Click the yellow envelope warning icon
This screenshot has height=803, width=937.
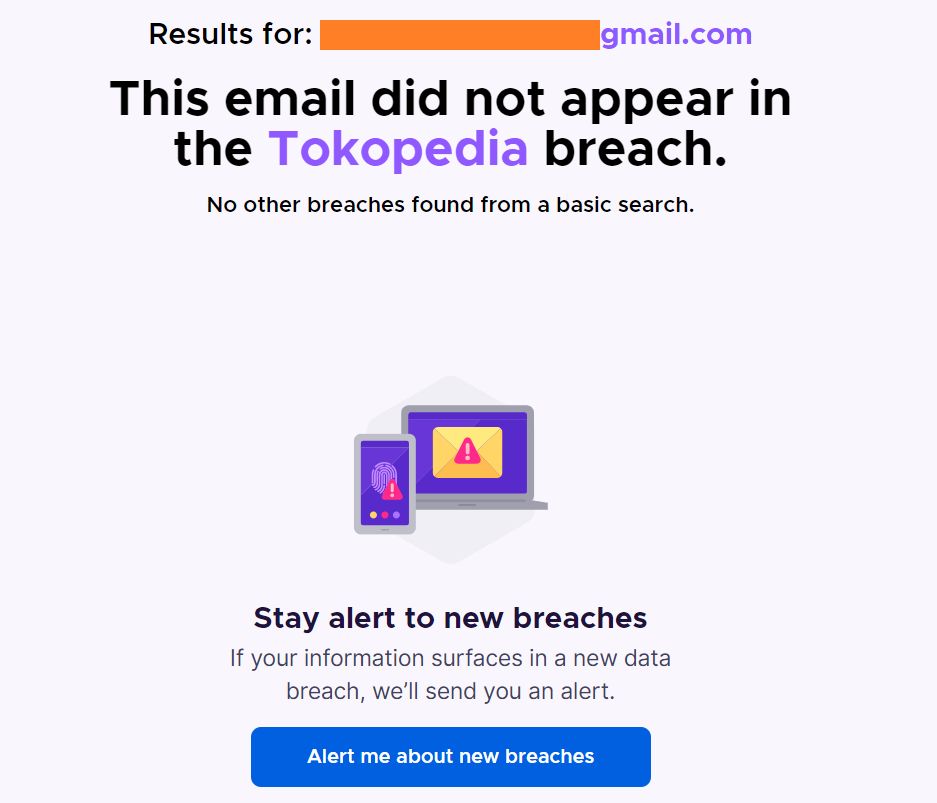[x=467, y=452]
